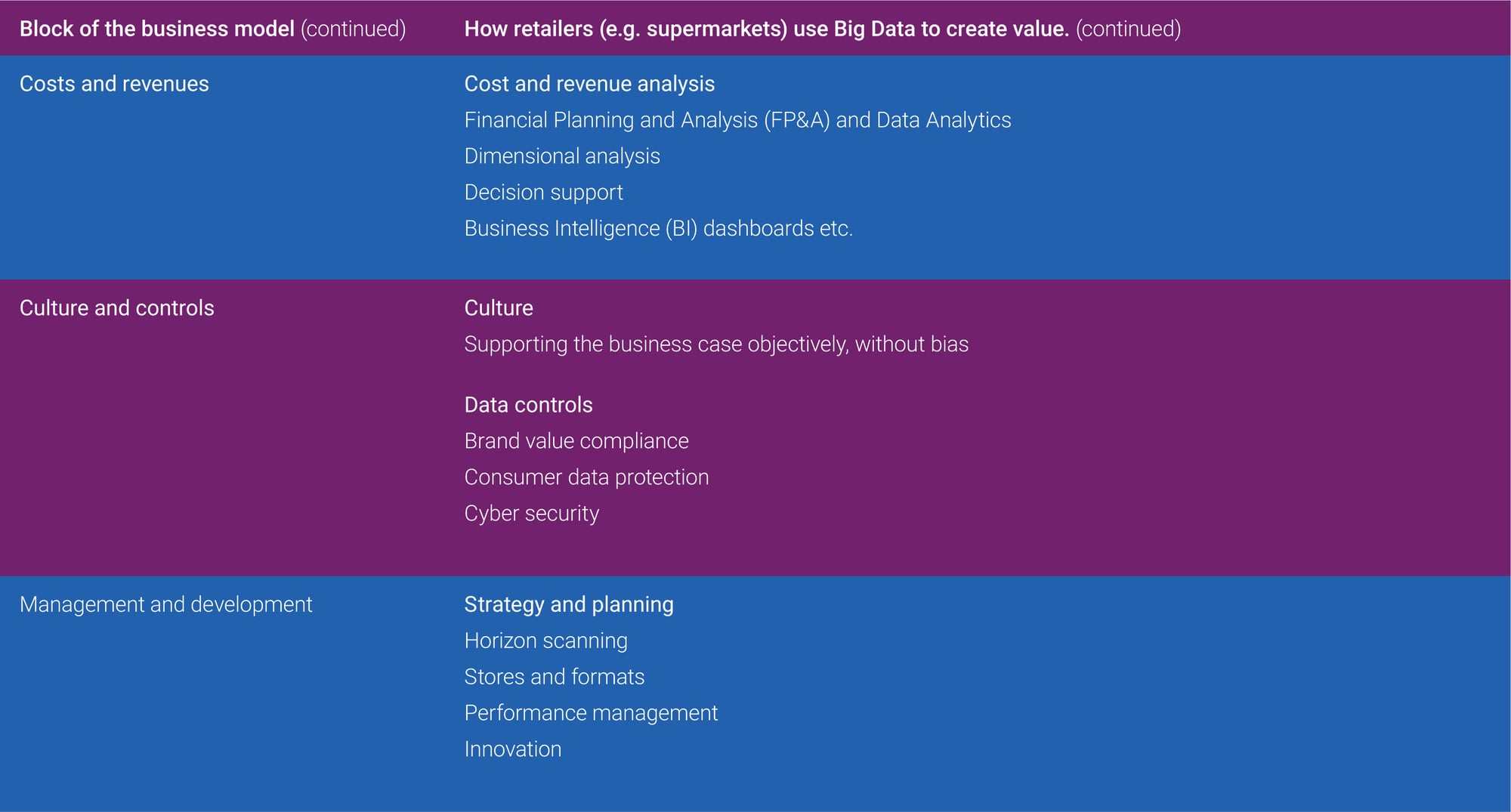
Task: Click the 'Cyber security' item
Action: coord(531,514)
